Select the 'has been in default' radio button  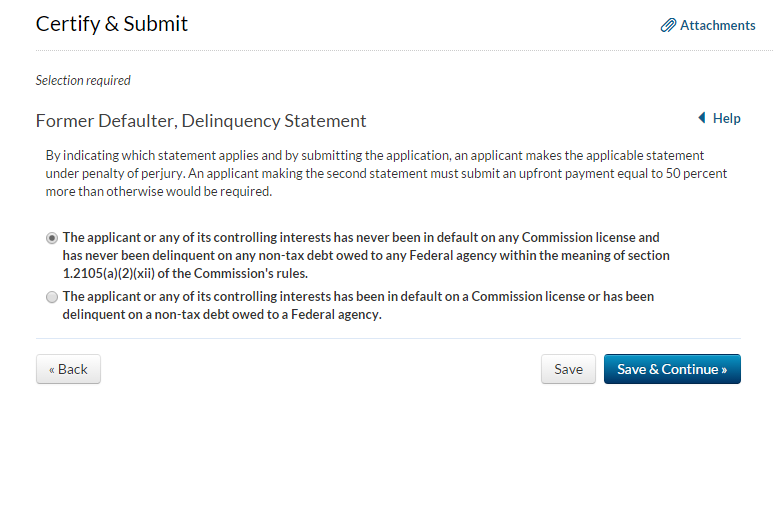52,297
